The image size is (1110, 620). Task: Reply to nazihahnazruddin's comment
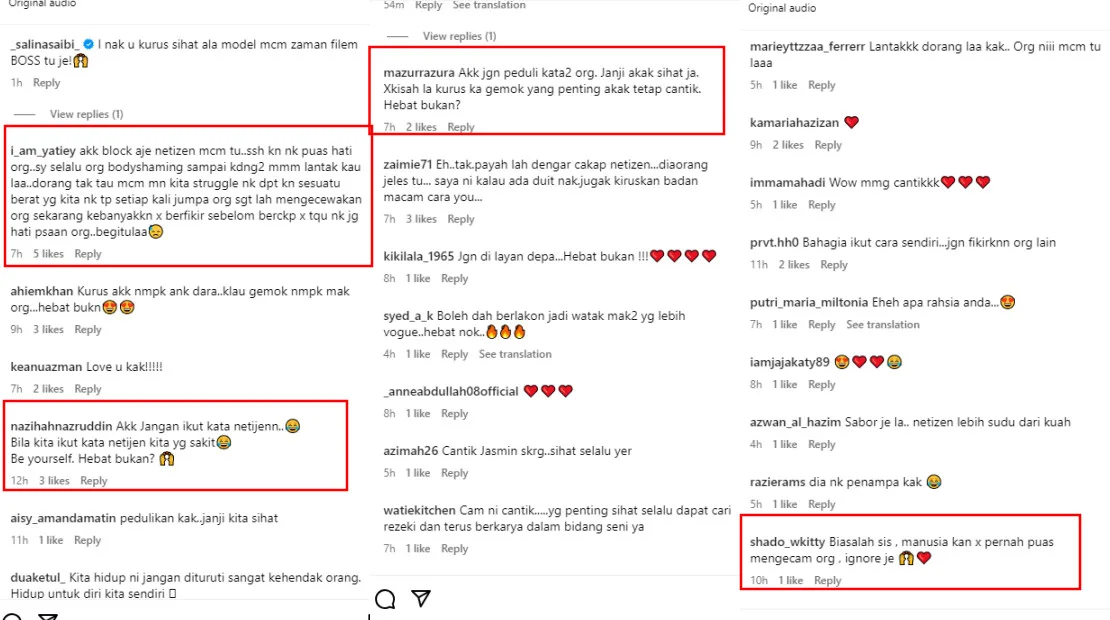click(x=94, y=481)
